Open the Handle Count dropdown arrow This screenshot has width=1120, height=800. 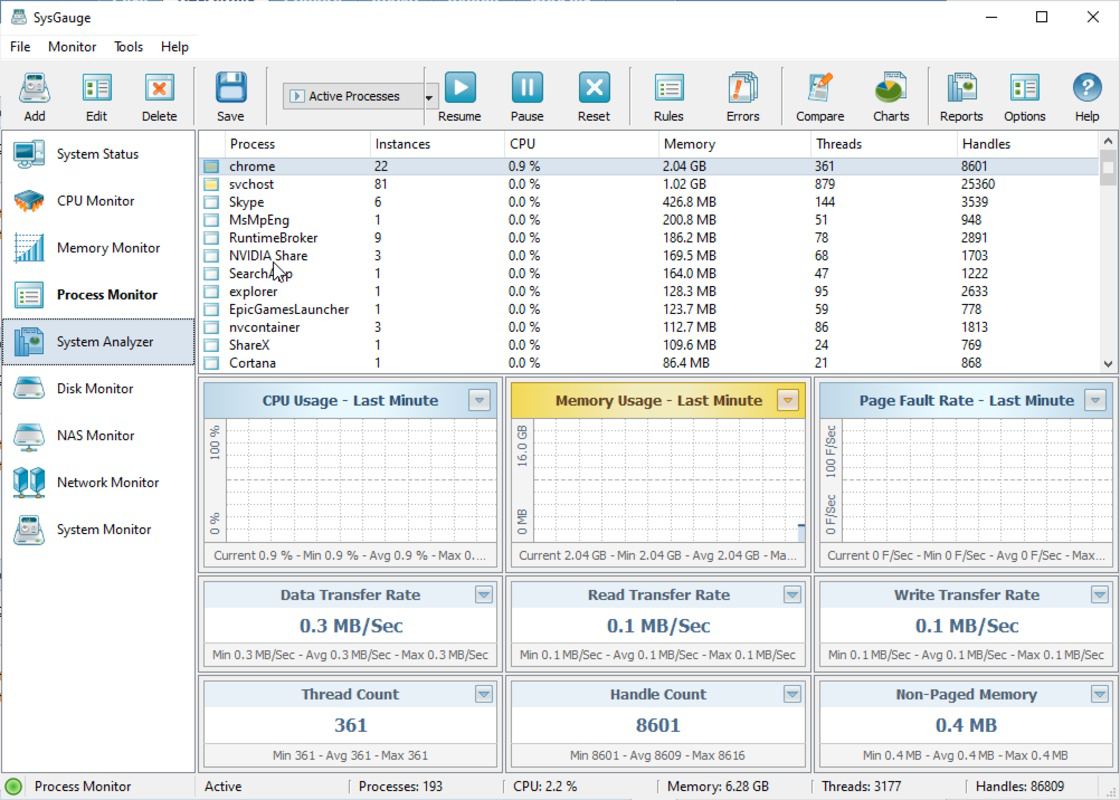point(792,694)
